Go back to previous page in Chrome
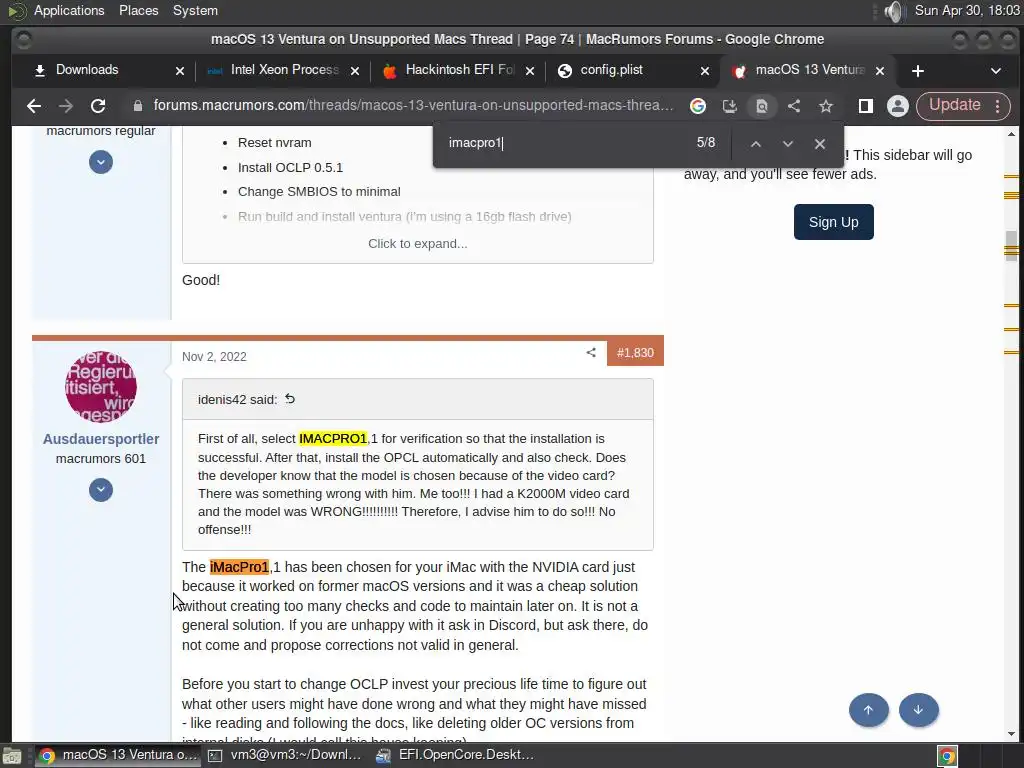 [34, 106]
